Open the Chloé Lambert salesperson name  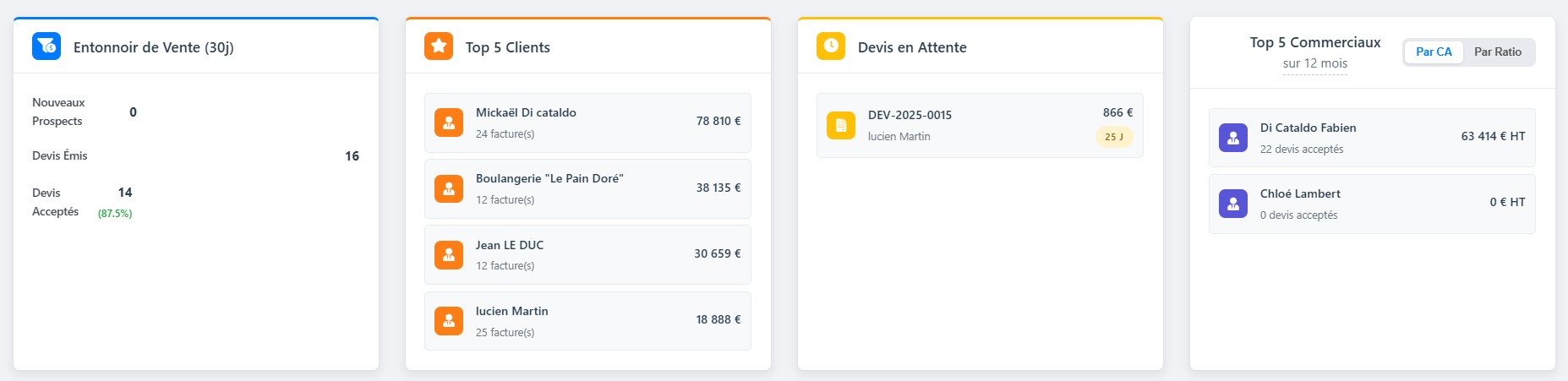(1300, 193)
